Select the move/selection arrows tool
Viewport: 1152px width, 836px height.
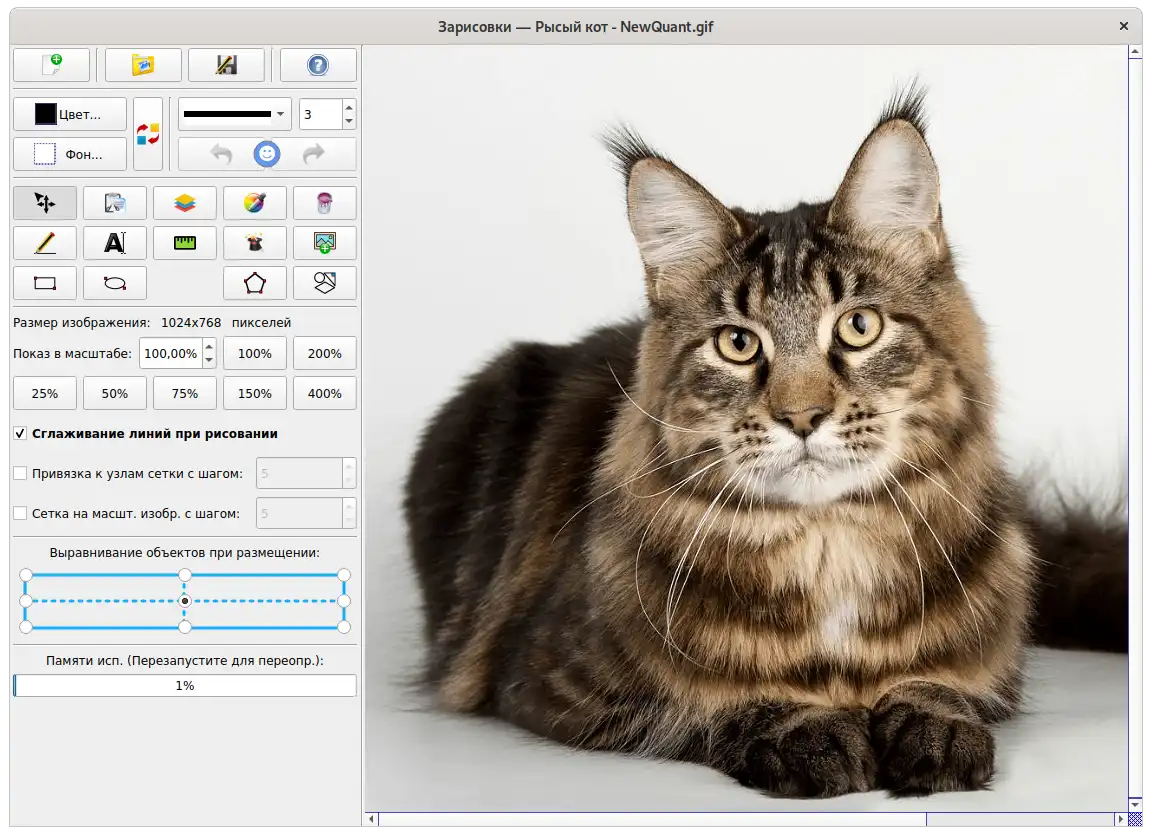pyautogui.click(x=45, y=203)
